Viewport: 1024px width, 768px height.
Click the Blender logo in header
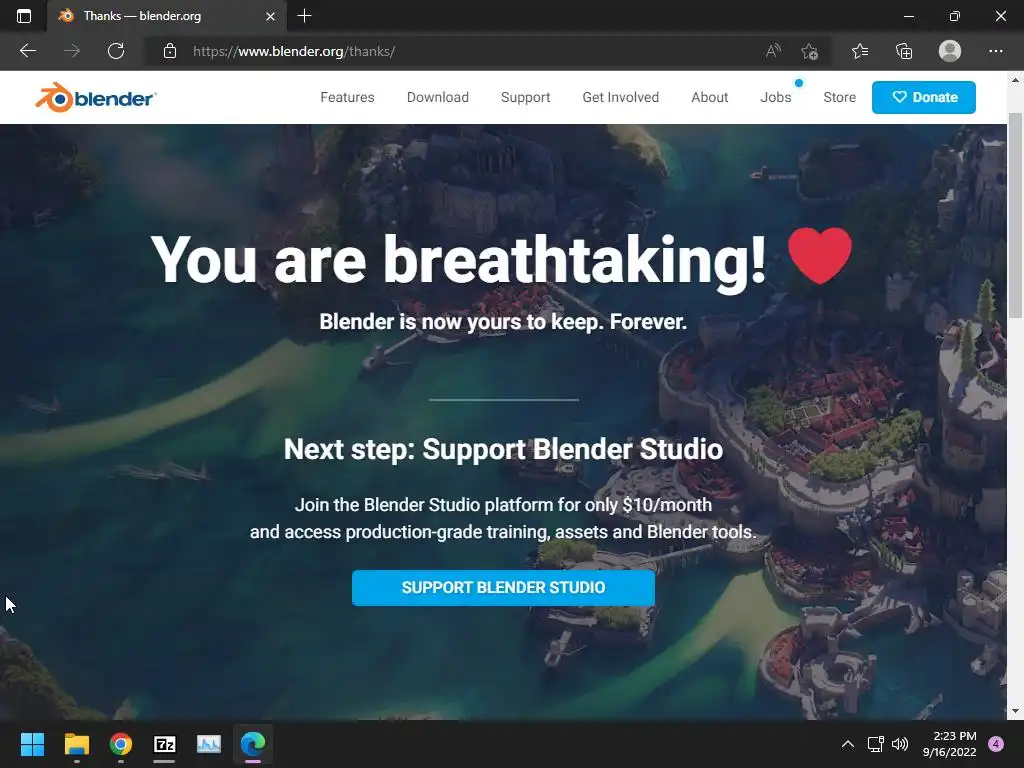(x=95, y=98)
